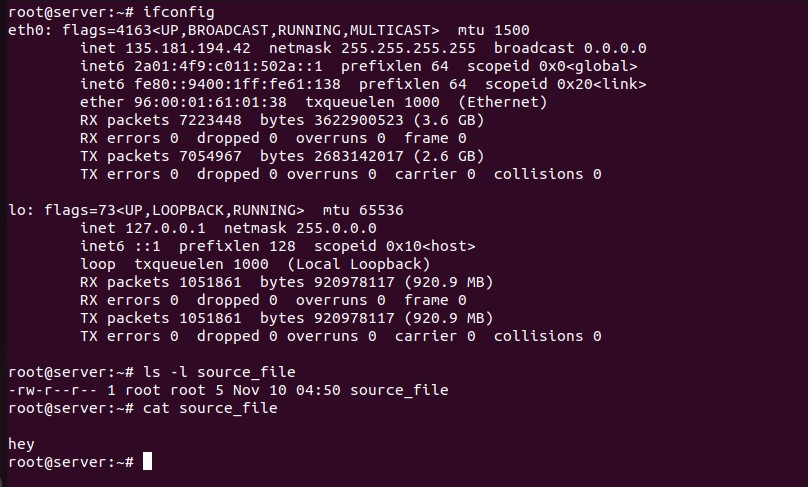This screenshot has height=487, width=808.
Task: Click the loopback address 127.0.0.1
Action: point(165,228)
